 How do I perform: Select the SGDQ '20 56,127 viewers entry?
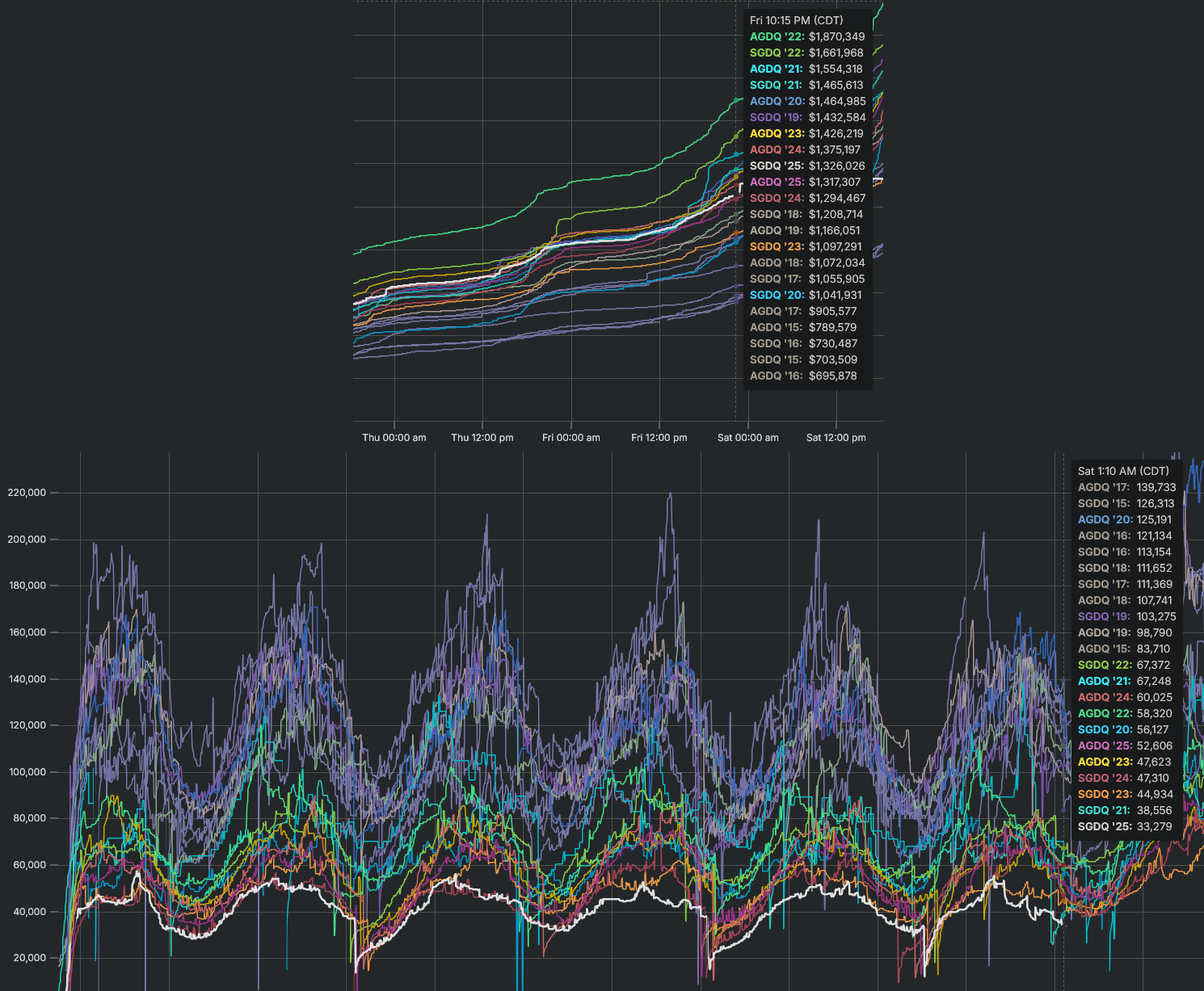point(1123,729)
